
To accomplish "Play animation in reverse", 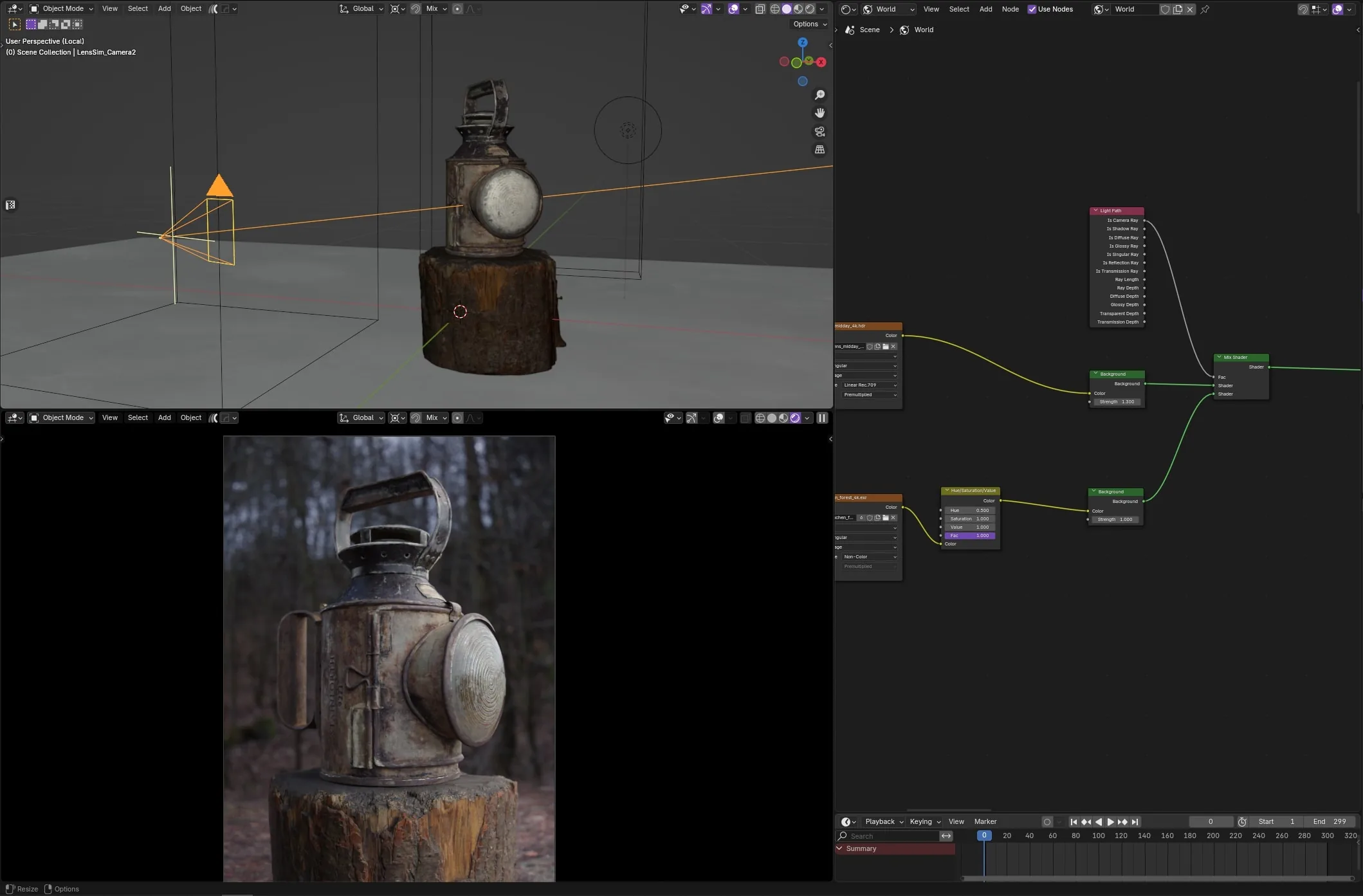I will (x=1098, y=821).
